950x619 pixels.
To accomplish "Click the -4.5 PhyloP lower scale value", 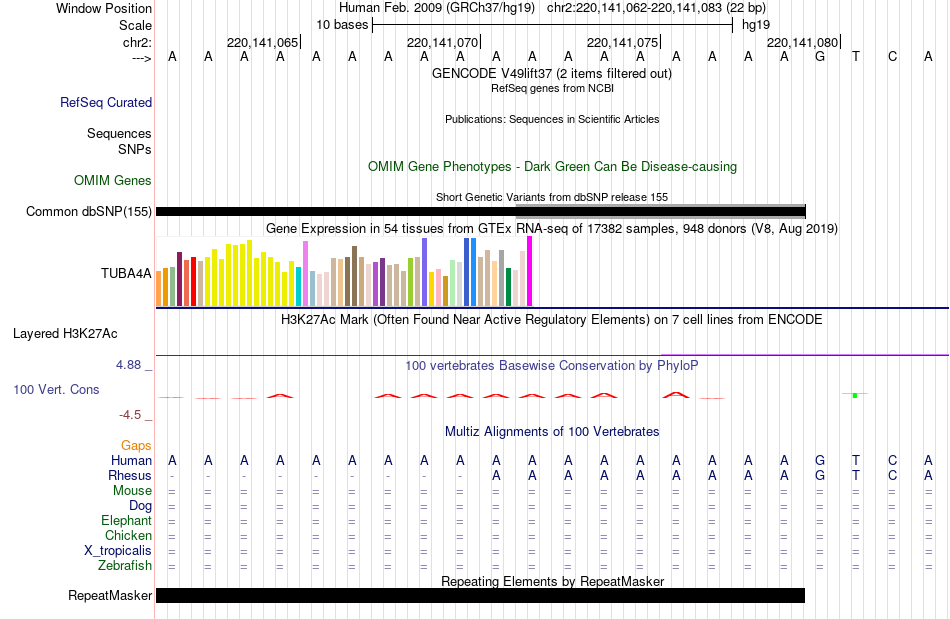I will (x=130, y=415).
